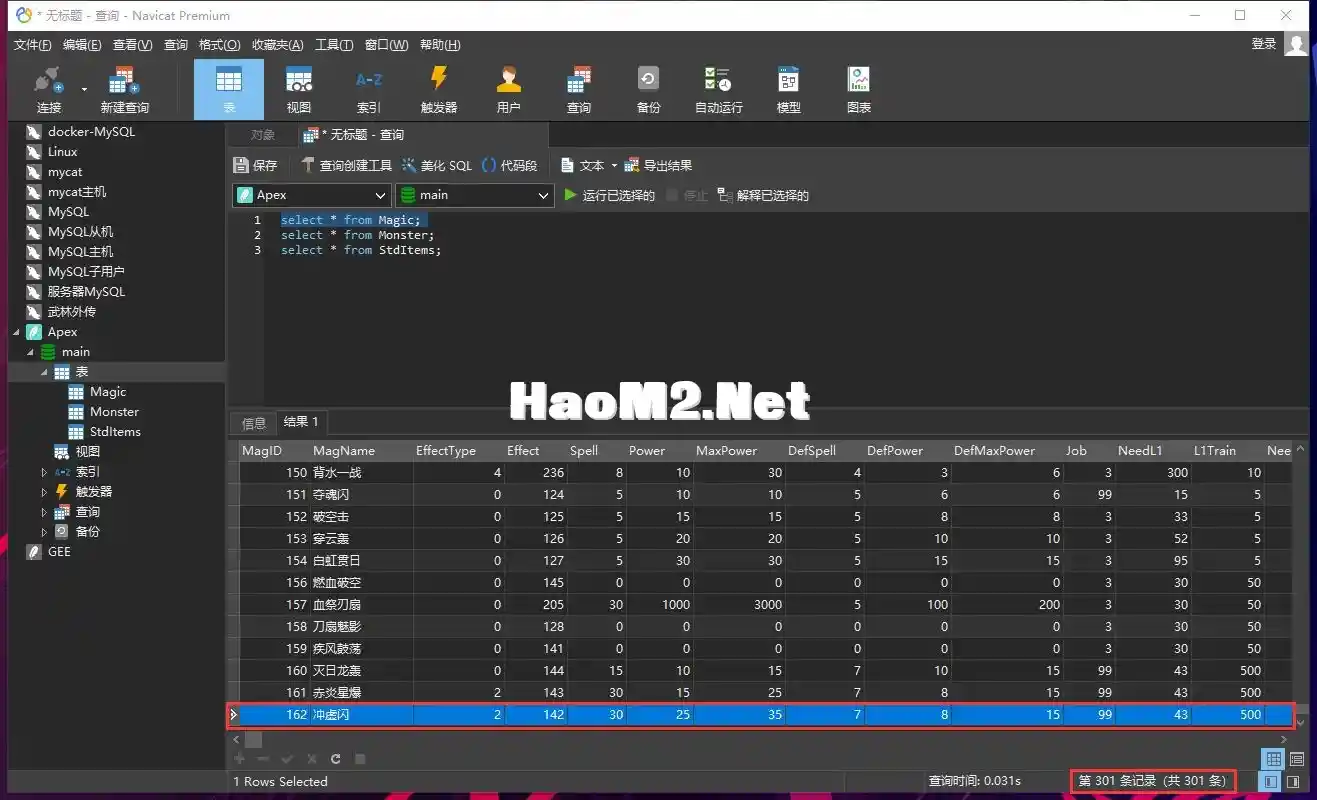
Task: Open the 用户 toolbar icon
Action: [509, 90]
